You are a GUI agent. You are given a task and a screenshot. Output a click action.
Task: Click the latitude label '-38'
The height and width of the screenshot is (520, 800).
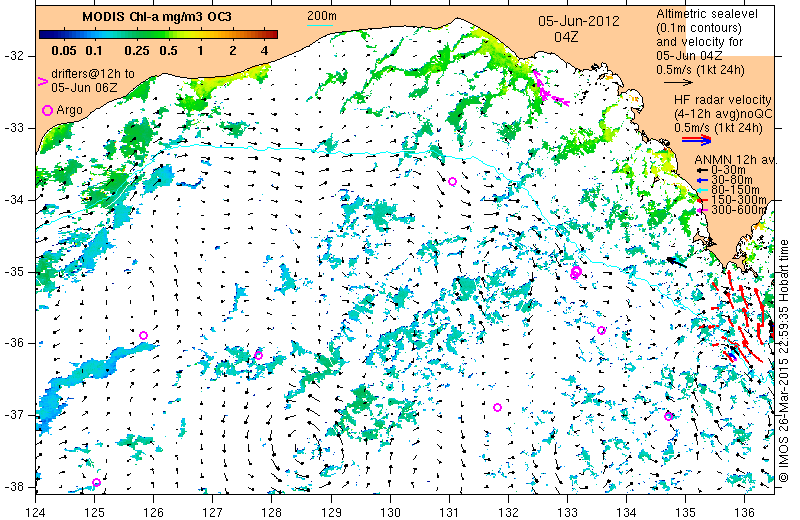pos(13,487)
